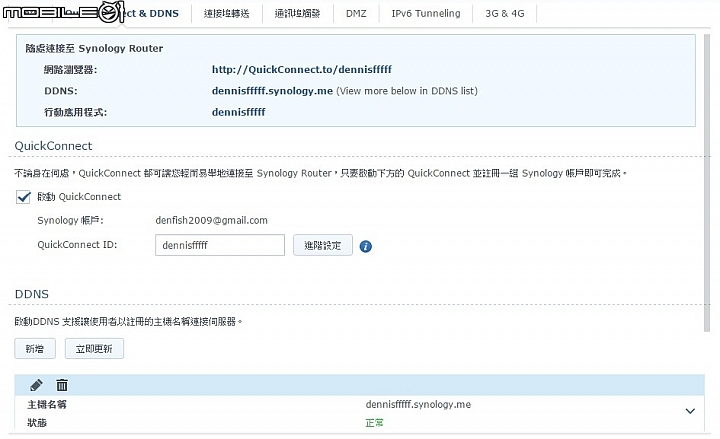Screen dimensions: 720x439
Task: Click the 'View more below in DDNS list' text
Action: (x=407, y=91)
